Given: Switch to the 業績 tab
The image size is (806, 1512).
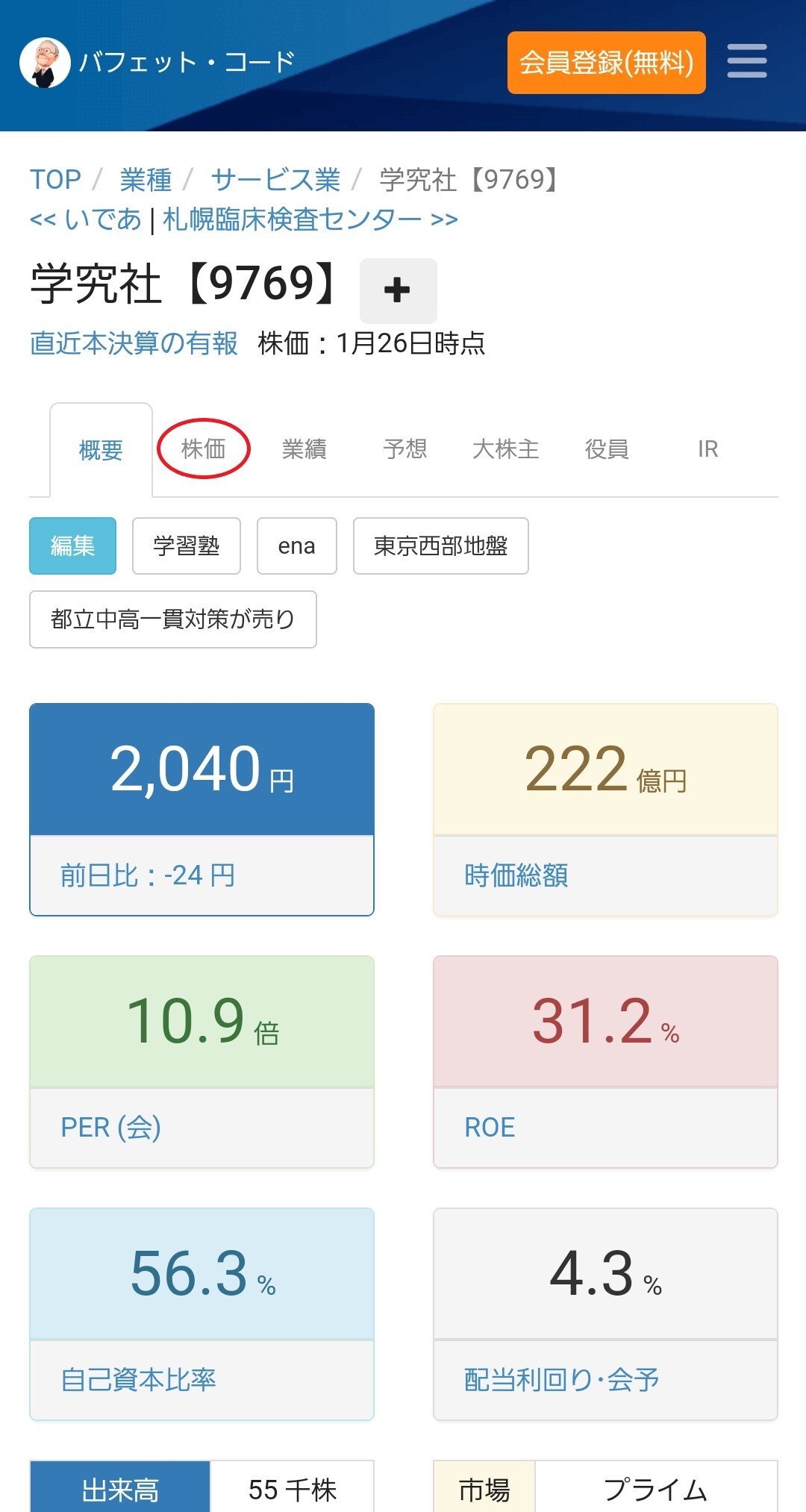Looking at the screenshot, I should click(304, 449).
